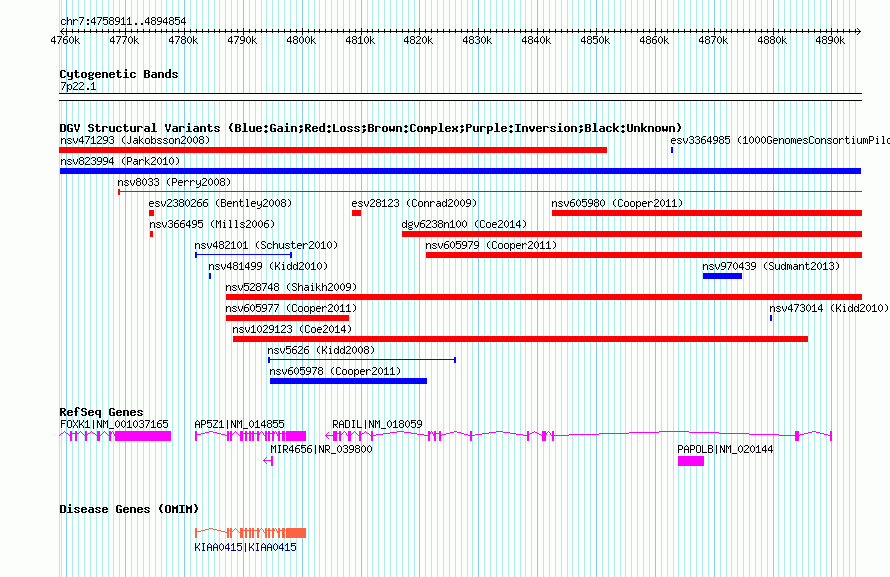
Task: Click the 4850k ruler tick label
Action: [595, 41]
